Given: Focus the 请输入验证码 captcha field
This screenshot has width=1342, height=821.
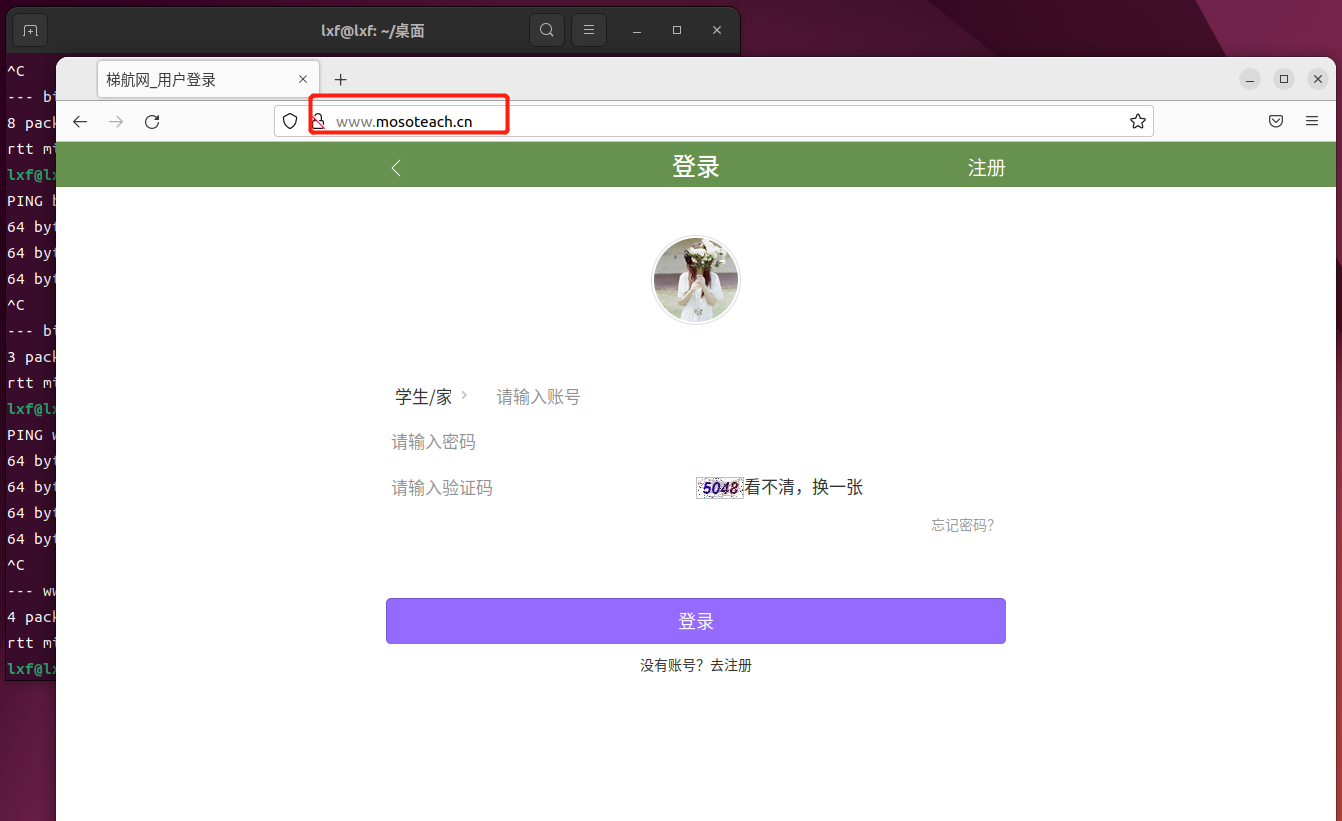Looking at the screenshot, I should pos(540,488).
